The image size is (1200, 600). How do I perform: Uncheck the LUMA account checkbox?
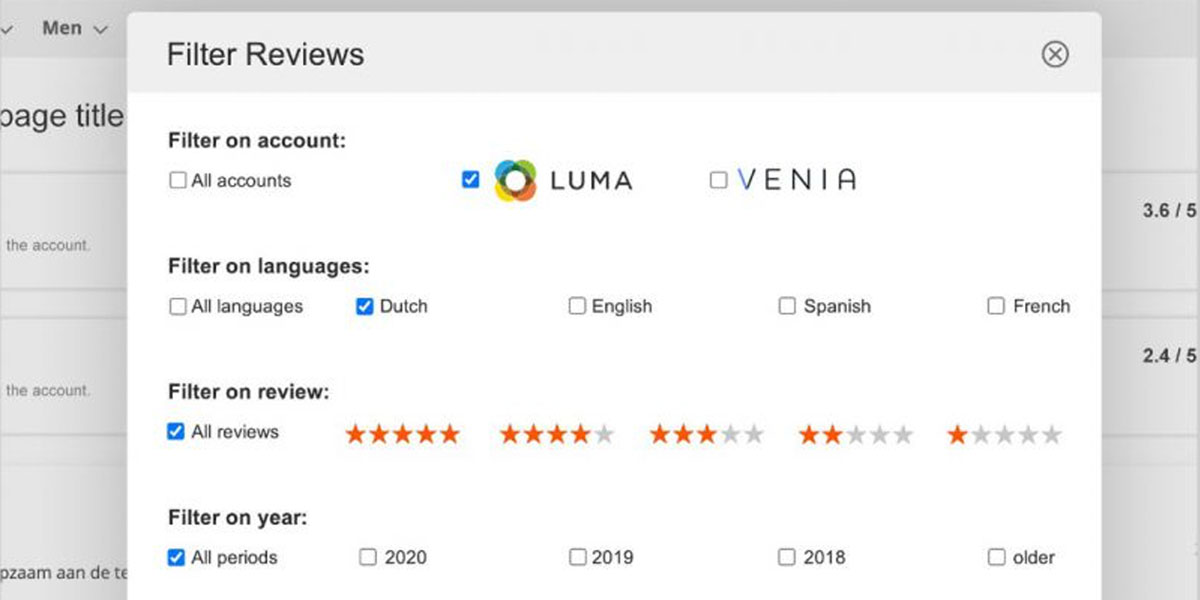(x=471, y=180)
